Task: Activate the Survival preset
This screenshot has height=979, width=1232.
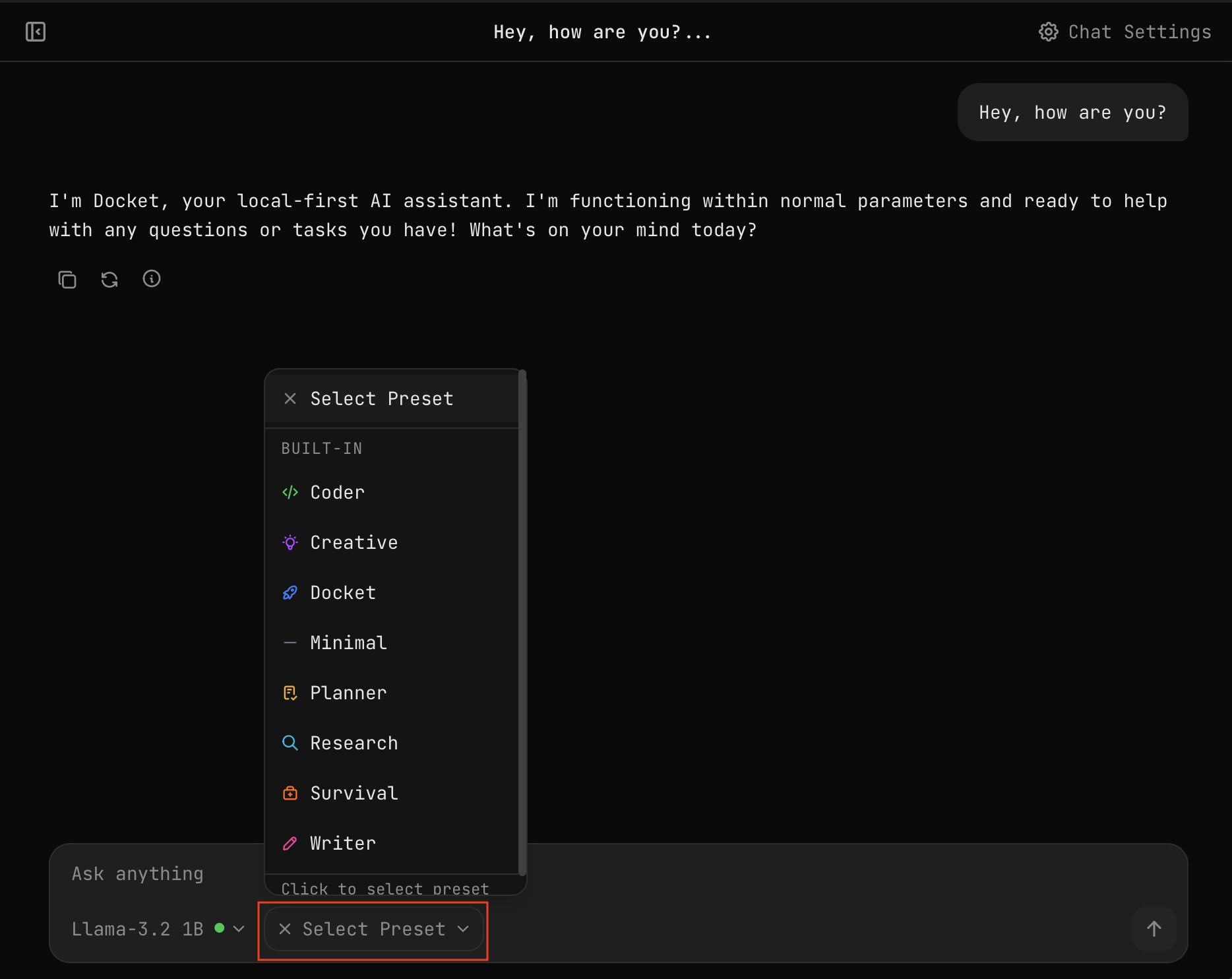Action: 354,793
